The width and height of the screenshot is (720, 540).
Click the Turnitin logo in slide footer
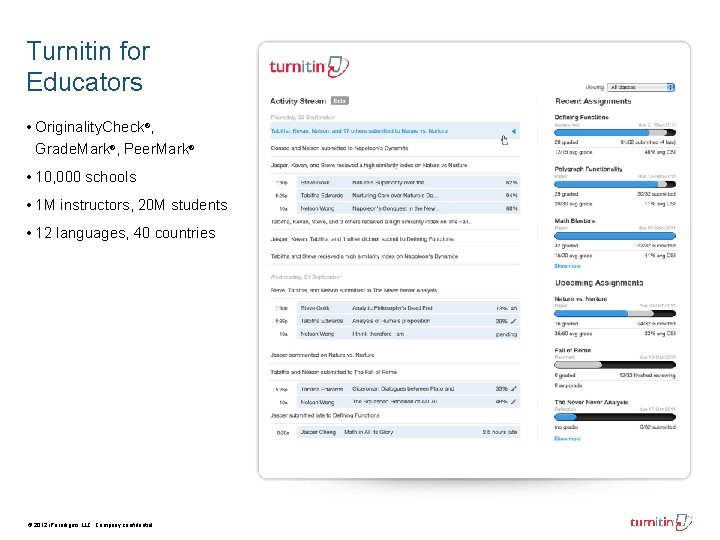pos(661,522)
